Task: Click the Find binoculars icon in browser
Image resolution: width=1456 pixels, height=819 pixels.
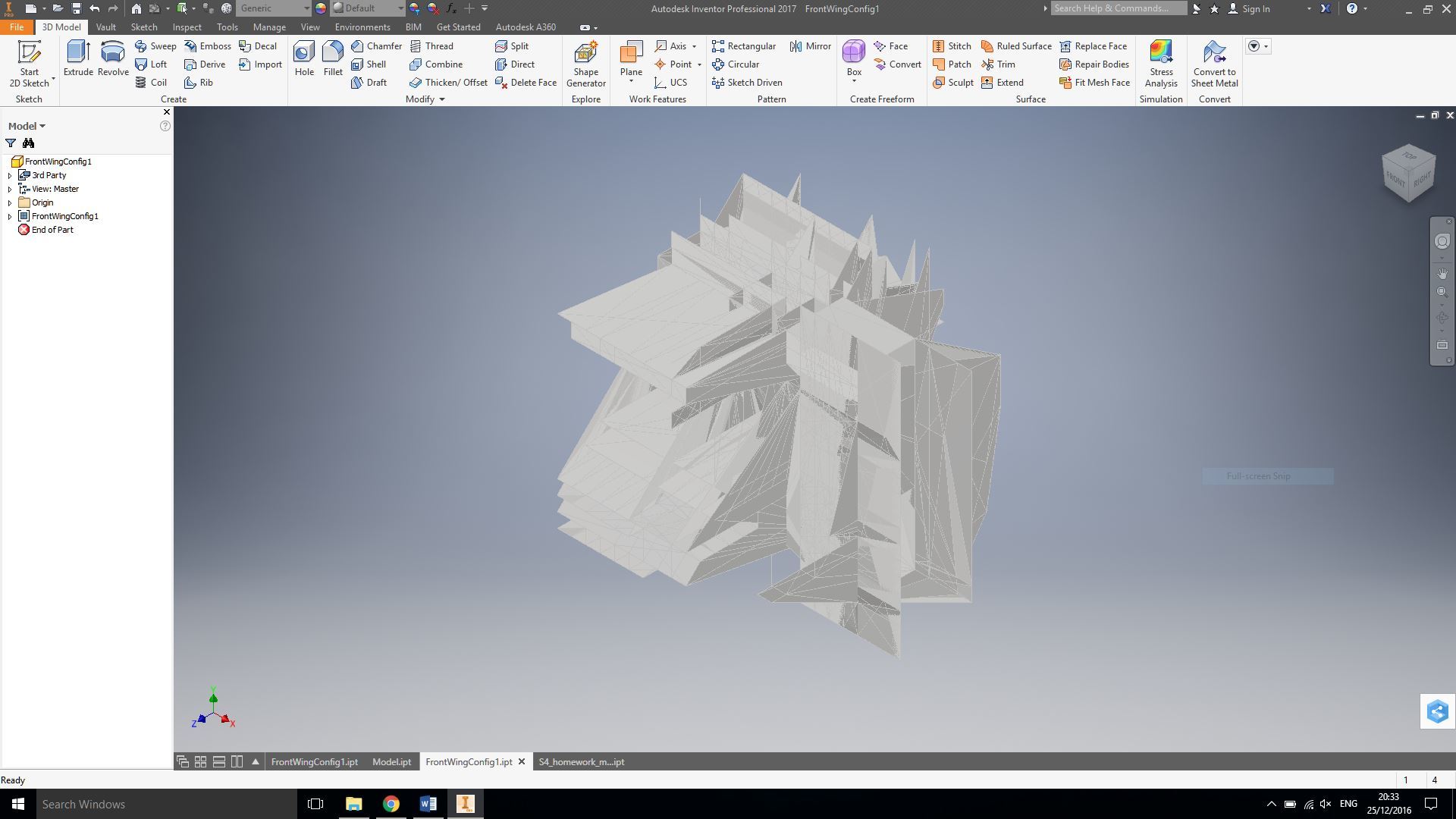Action: [28, 143]
